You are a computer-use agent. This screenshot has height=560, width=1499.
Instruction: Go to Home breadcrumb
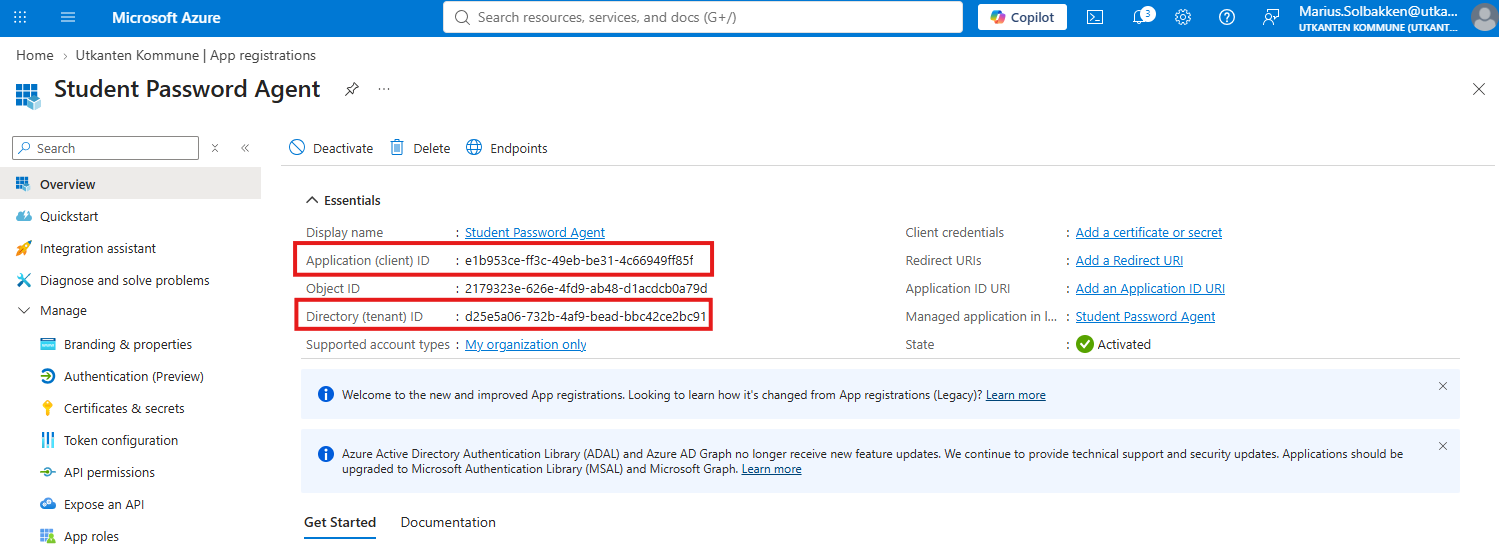[35, 55]
